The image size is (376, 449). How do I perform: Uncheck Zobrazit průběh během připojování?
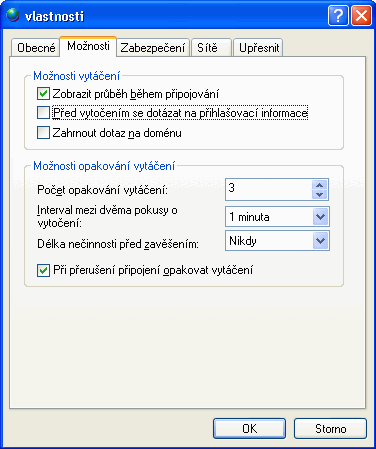pyautogui.click(x=43, y=94)
